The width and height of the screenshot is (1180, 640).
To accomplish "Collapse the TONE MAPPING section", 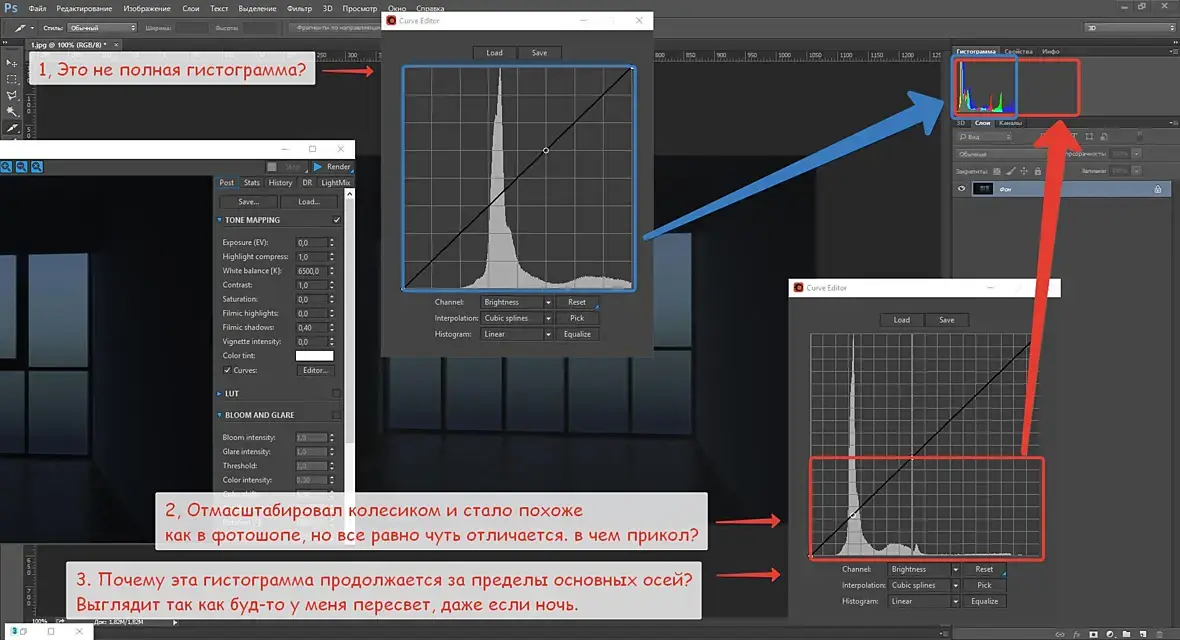I will click(x=219, y=220).
